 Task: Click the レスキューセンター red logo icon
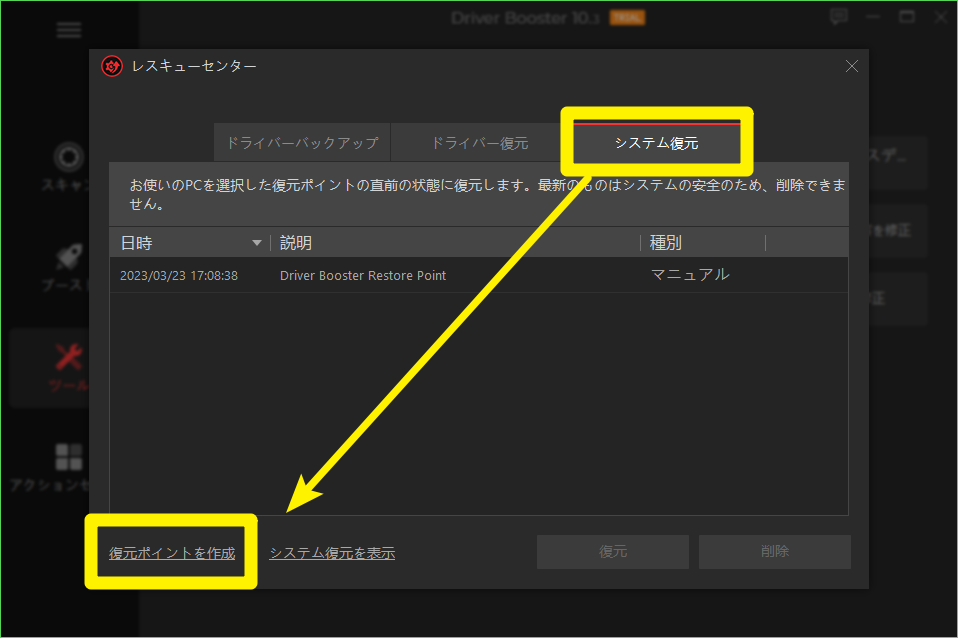point(112,66)
